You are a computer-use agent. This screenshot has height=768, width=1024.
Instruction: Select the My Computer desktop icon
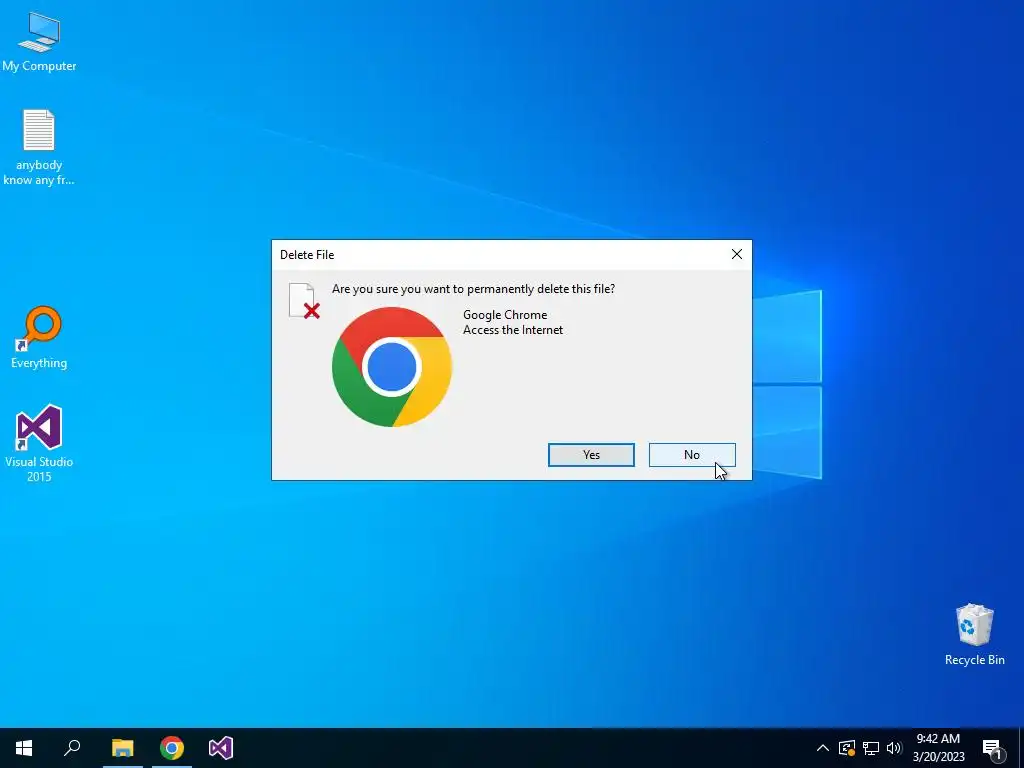coord(39,41)
